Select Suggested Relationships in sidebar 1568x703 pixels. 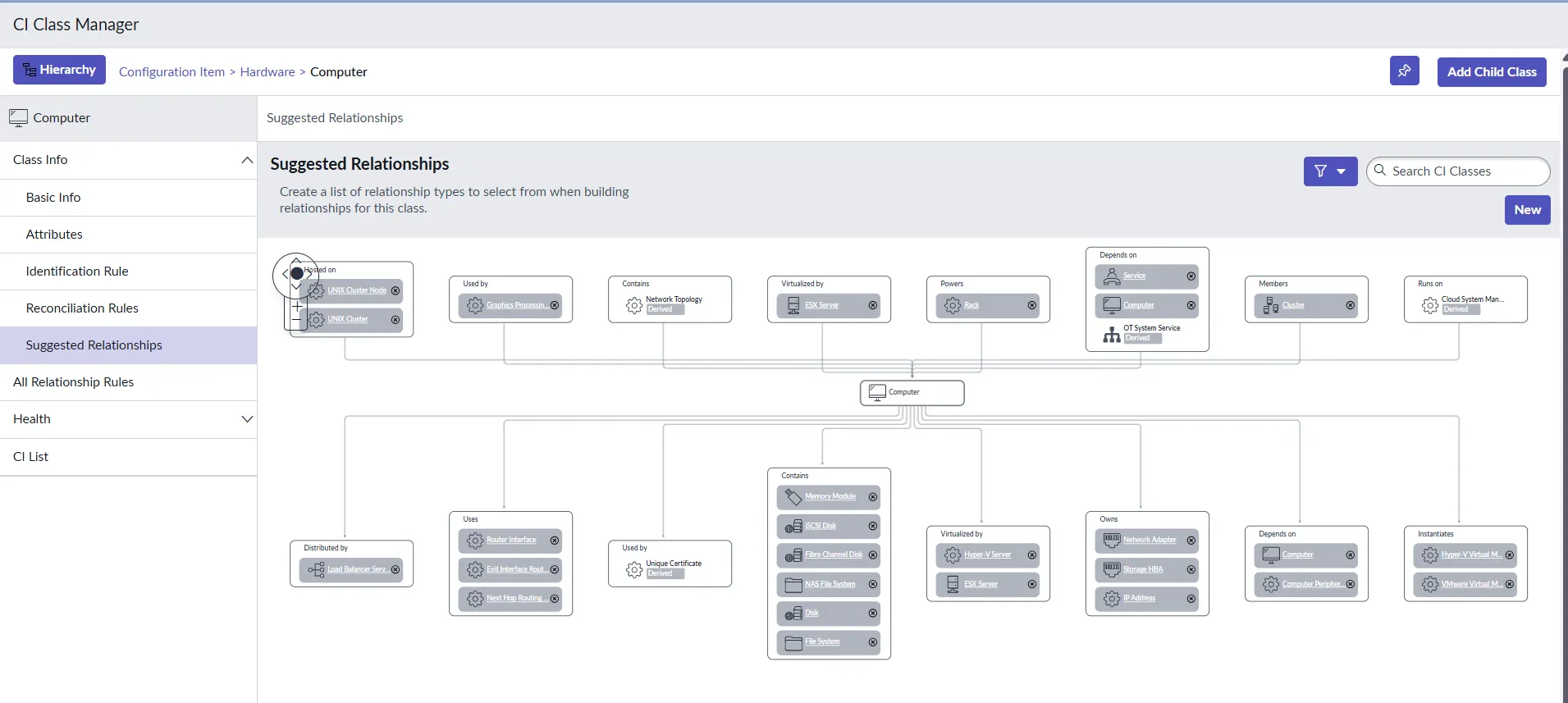coord(128,345)
